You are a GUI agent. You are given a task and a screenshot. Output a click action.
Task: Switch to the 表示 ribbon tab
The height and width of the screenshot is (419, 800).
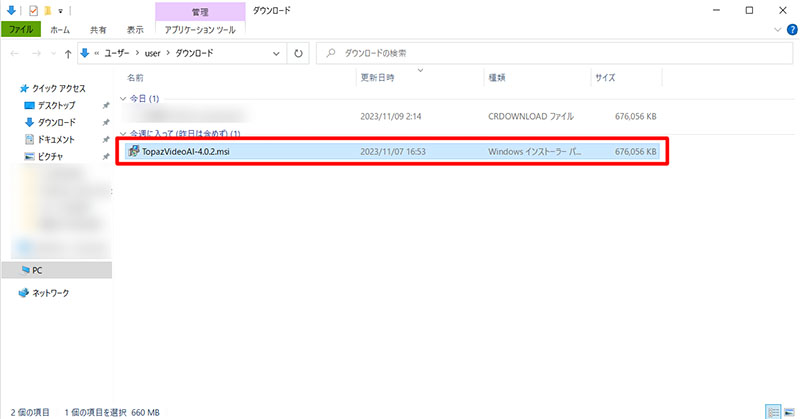[x=135, y=30]
